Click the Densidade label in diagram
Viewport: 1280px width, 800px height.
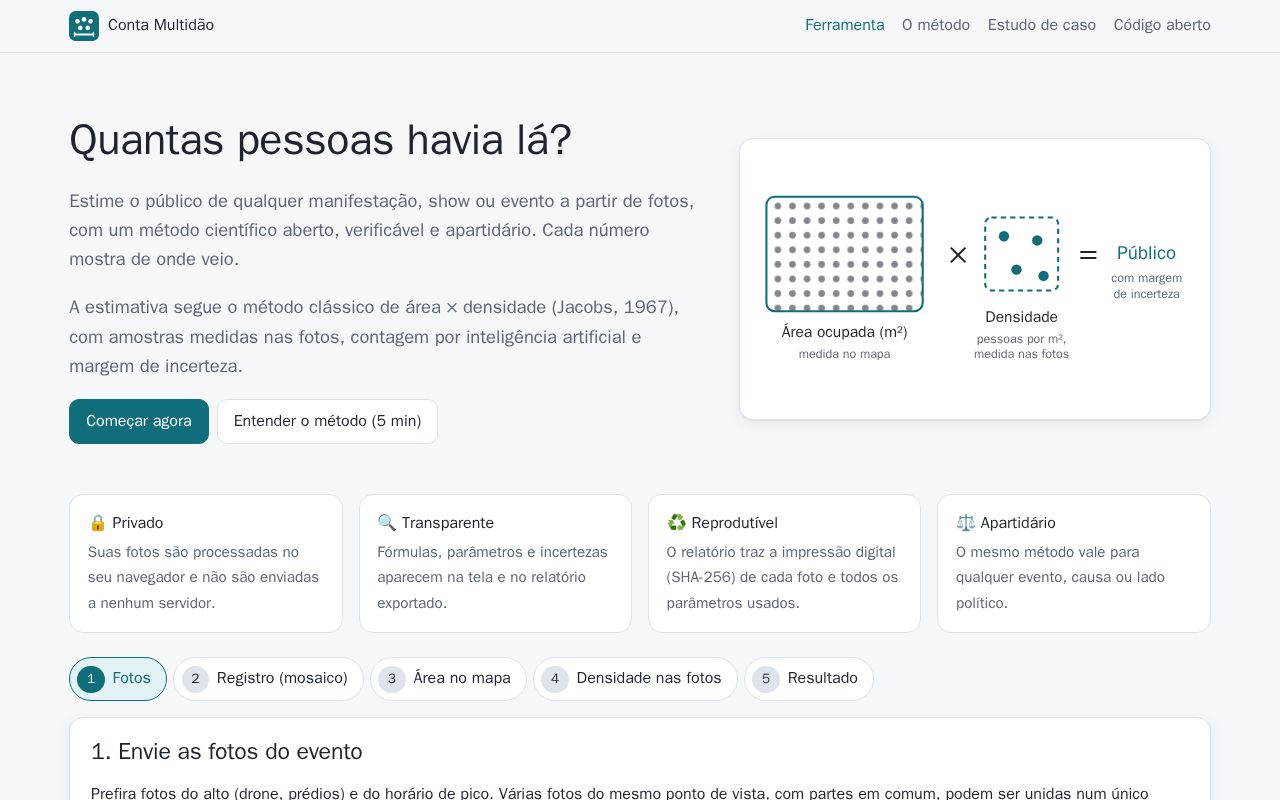pos(1021,317)
